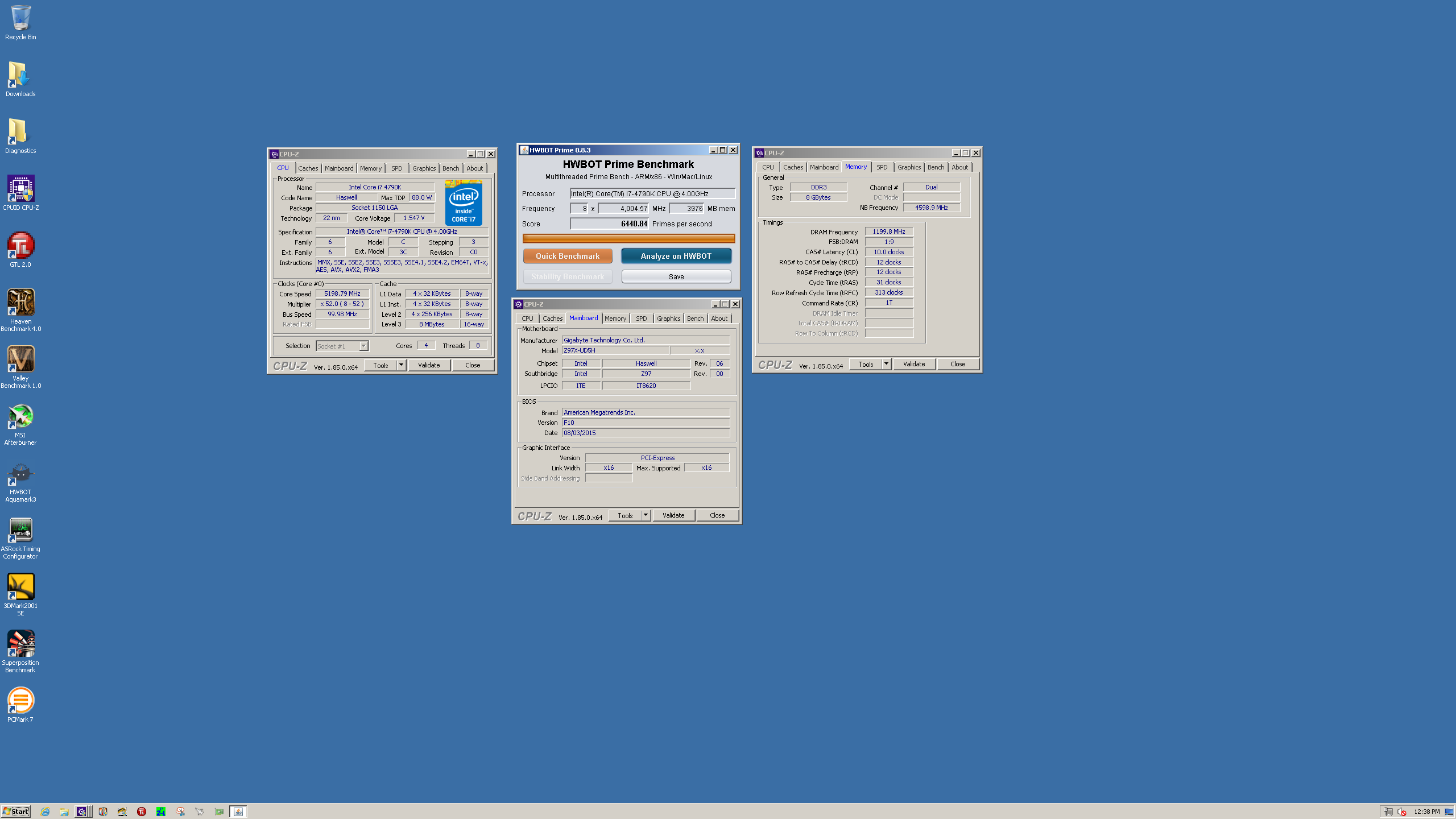Screen dimensions: 1456x819
Task: Click Close in Mainboard CPU-Z window
Action: 717,515
